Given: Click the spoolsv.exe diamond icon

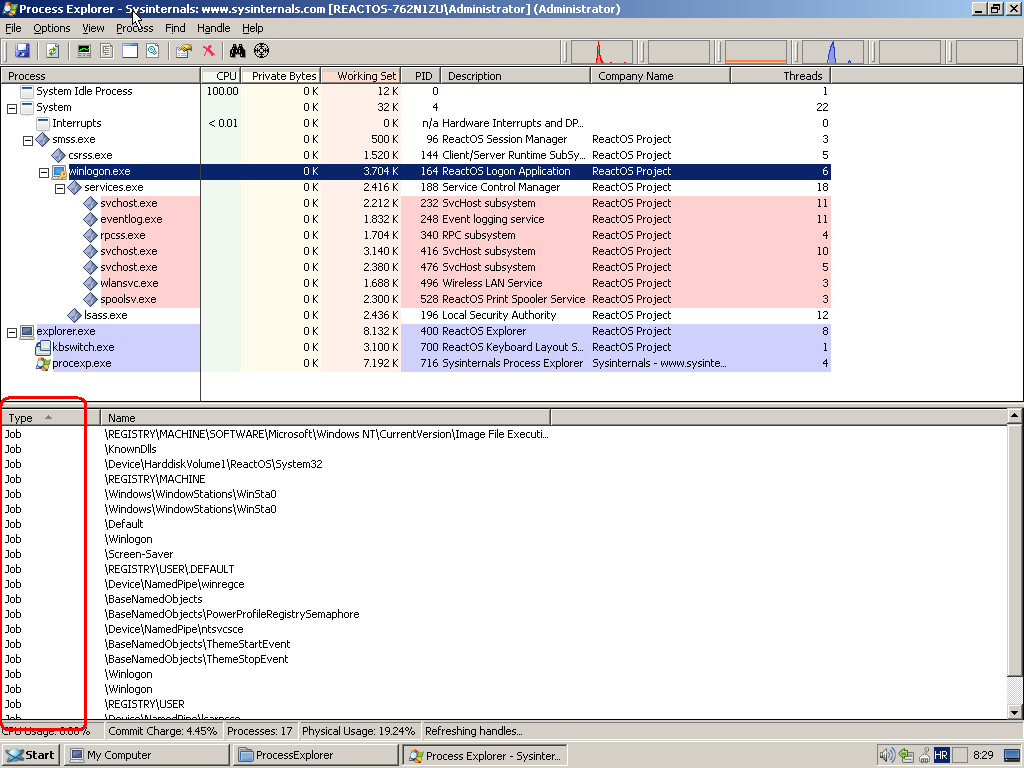Looking at the screenshot, I should 91,300.
